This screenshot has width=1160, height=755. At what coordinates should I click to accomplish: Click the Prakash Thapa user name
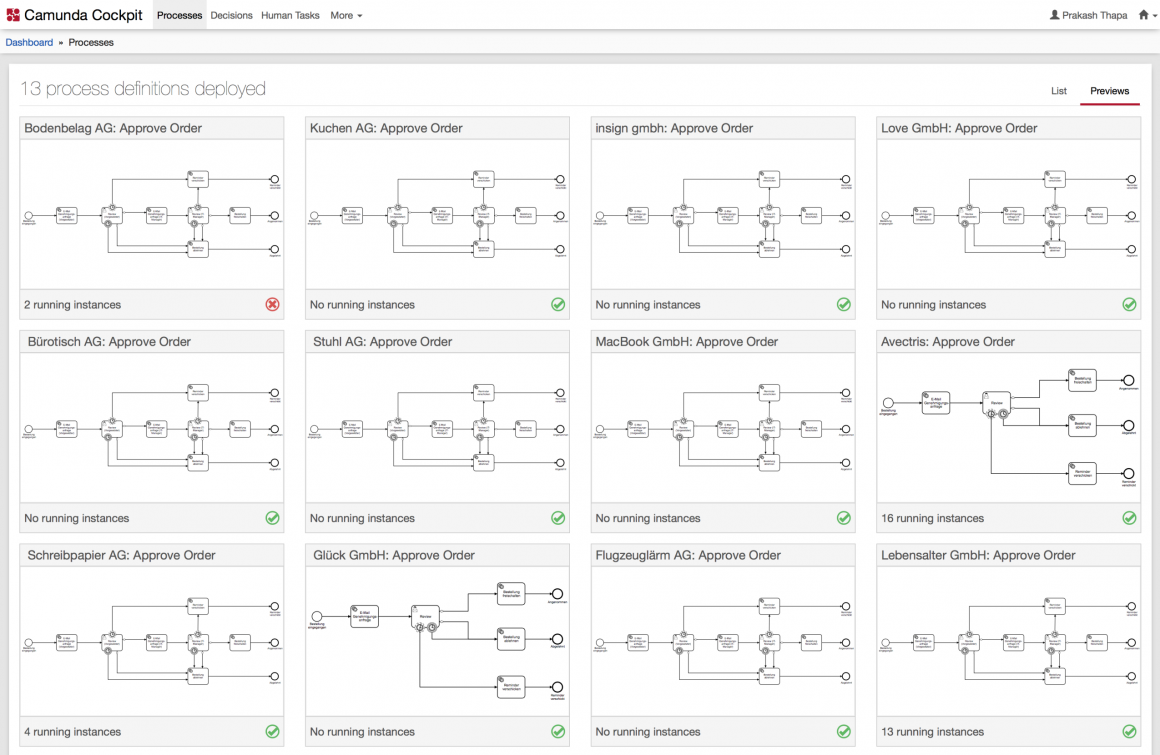1094,15
